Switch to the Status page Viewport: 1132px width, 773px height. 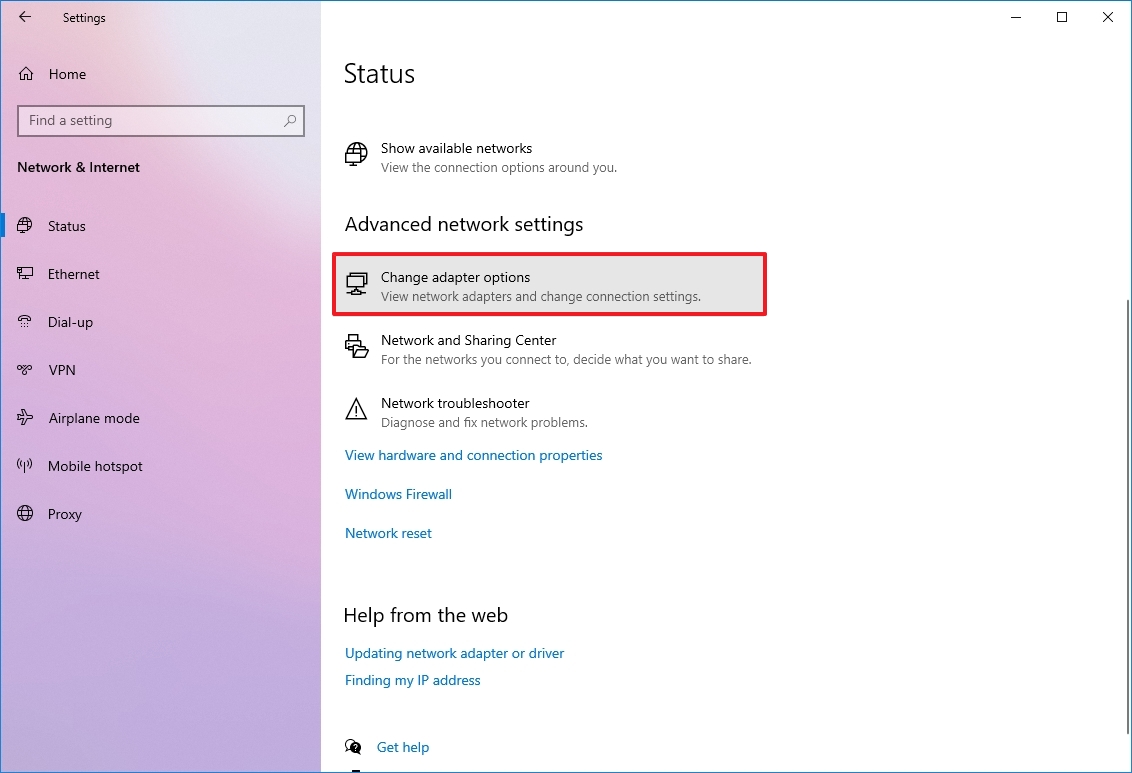click(67, 226)
